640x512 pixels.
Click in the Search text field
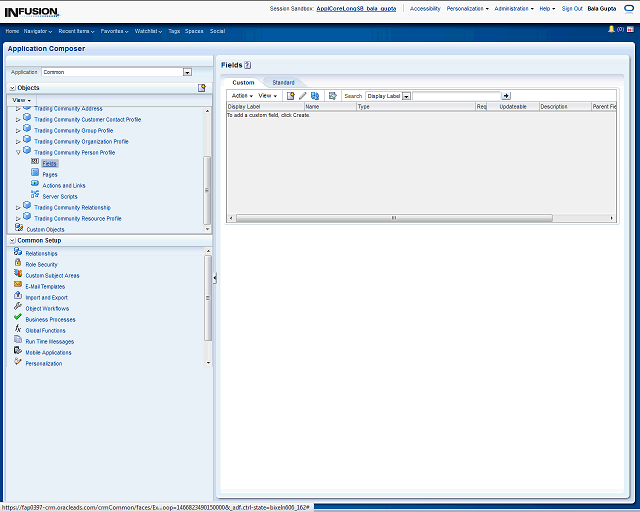click(456, 96)
